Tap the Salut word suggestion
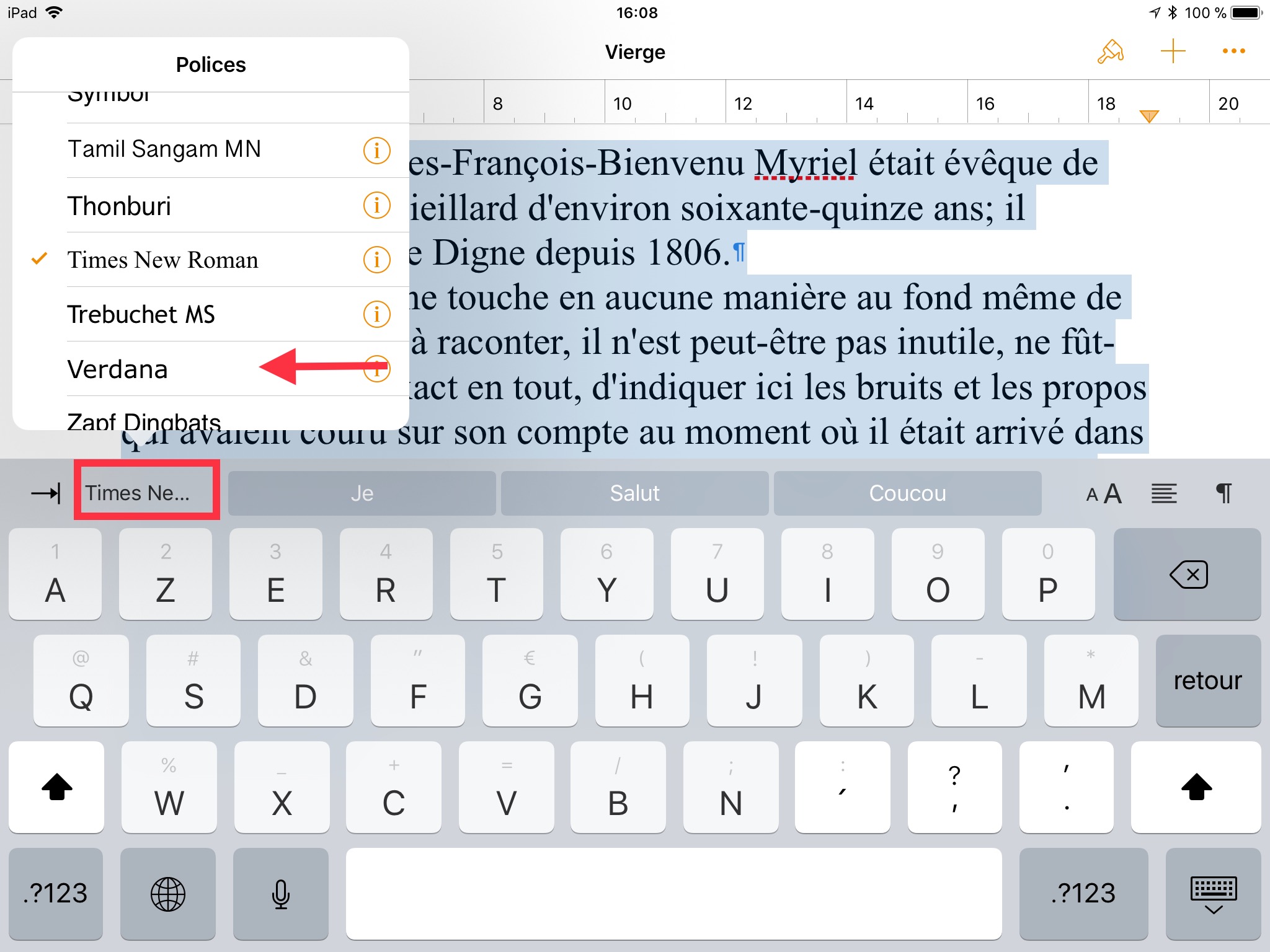 (x=634, y=493)
